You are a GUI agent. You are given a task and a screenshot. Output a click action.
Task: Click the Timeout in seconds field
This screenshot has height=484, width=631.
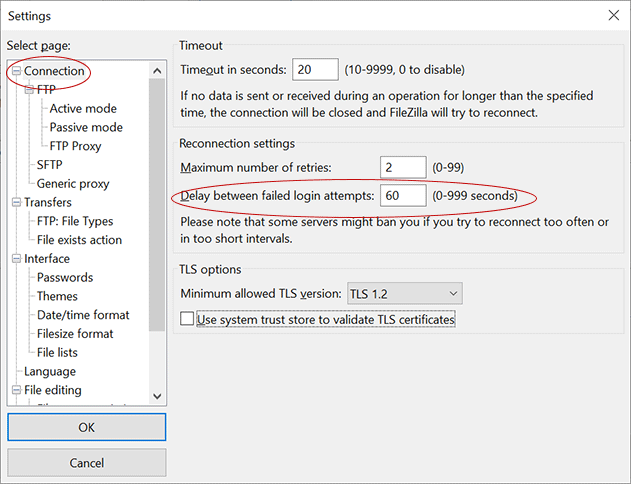(315, 70)
